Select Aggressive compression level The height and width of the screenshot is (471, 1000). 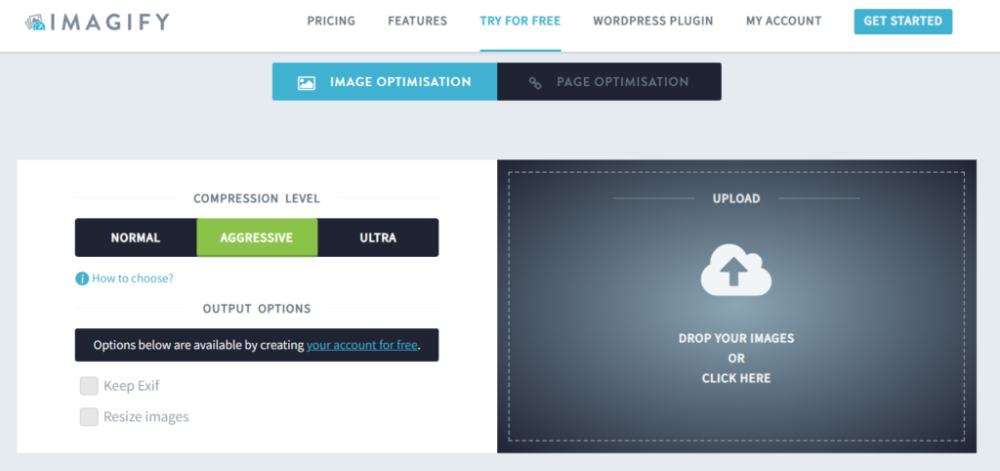click(257, 238)
